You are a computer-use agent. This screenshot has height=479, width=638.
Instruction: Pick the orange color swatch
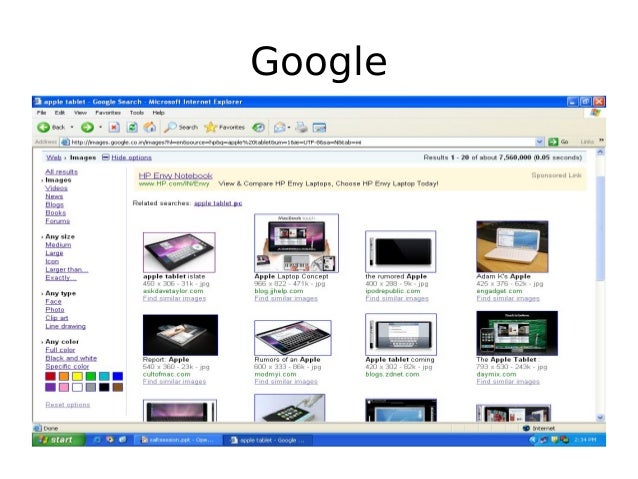(x=63, y=376)
